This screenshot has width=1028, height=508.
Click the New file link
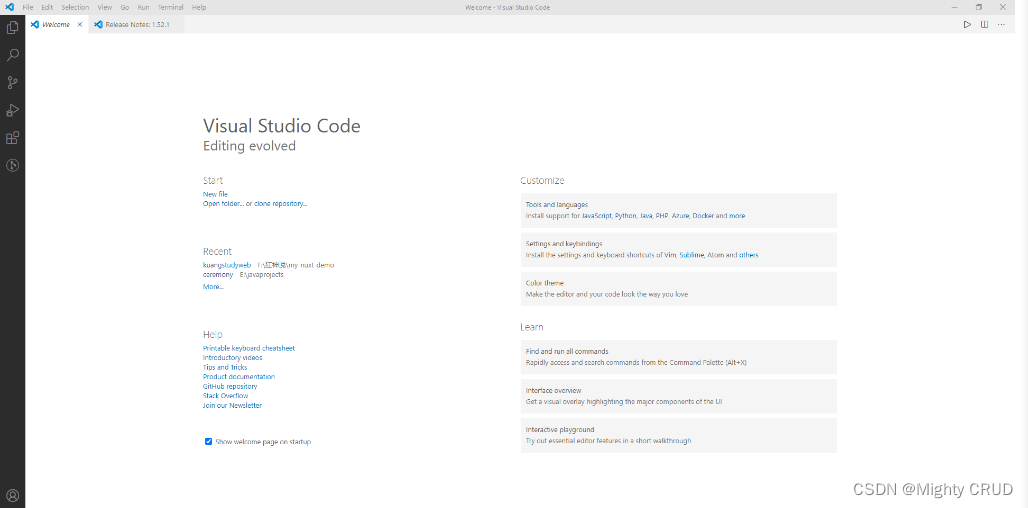click(x=215, y=194)
